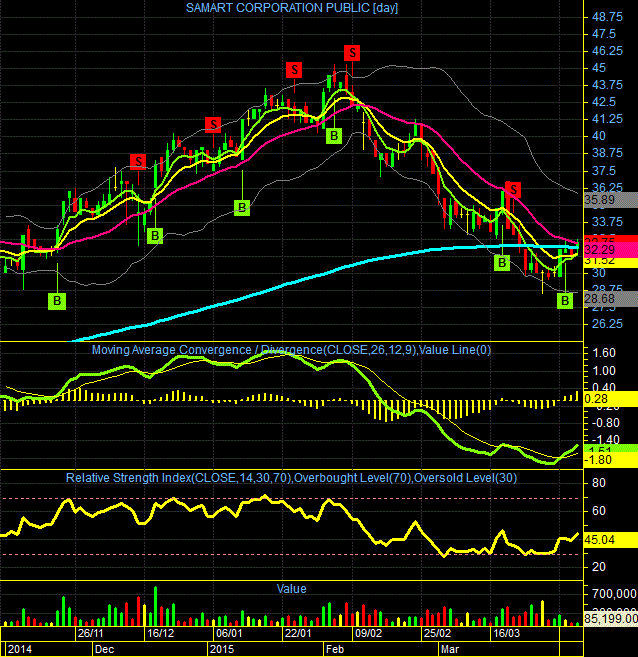Select the 33.75 price axis label
The image size is (638, 657).
pos(607,221)
